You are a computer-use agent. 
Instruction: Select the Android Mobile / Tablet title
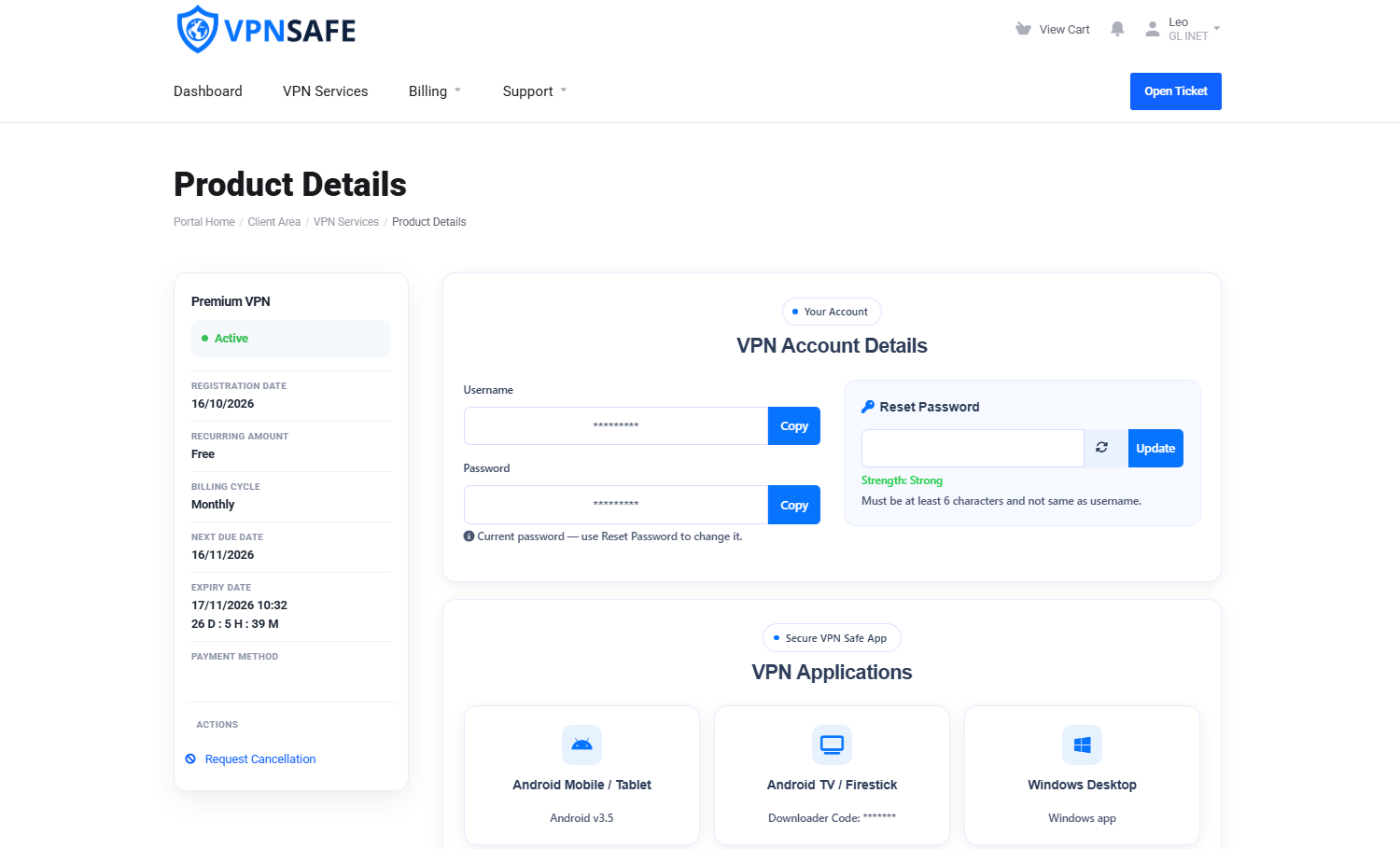click(x=582, y=785)
